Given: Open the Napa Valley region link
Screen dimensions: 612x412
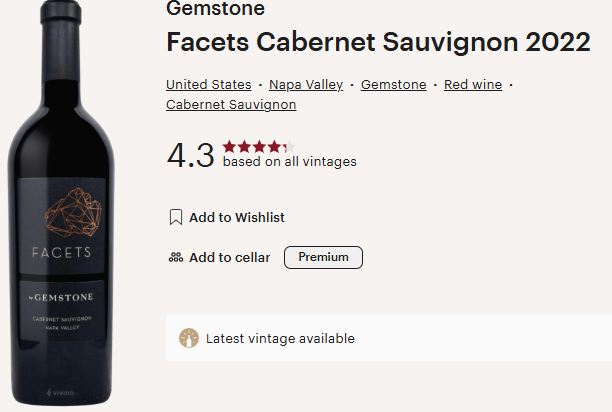Looking at the screenshot, I should 306,85.
